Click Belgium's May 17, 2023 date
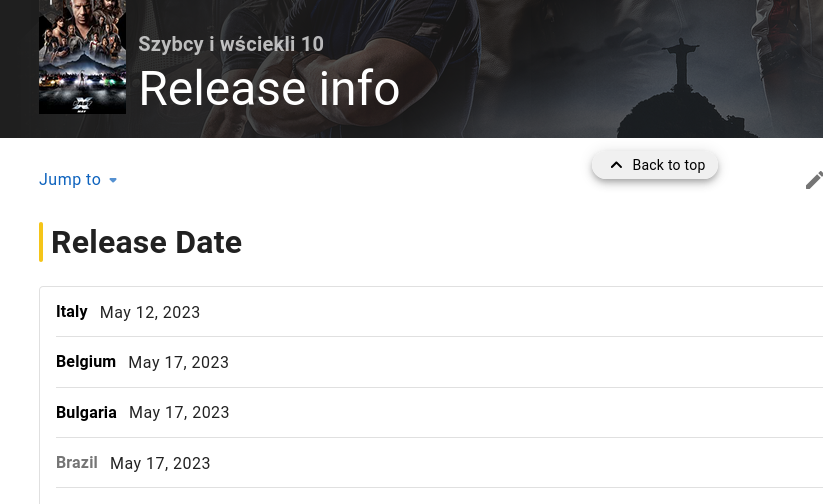The height and width of the screenshot is (504, 823). click(x=179, y=363)
